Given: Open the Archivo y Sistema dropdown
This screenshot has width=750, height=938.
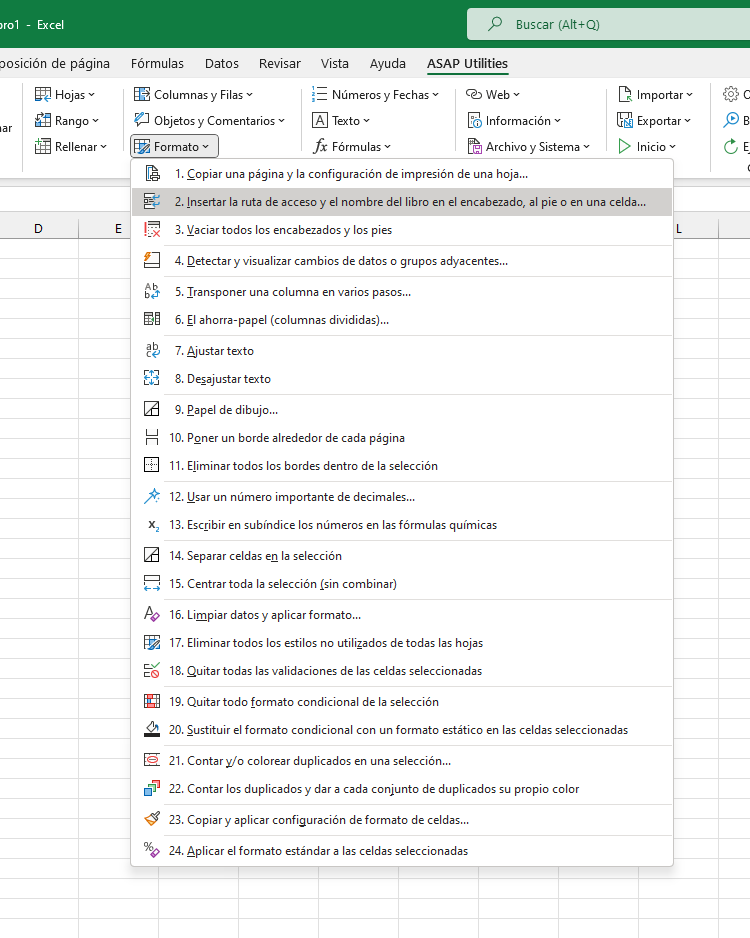Looking at the screenshot, I should point(529,147).
